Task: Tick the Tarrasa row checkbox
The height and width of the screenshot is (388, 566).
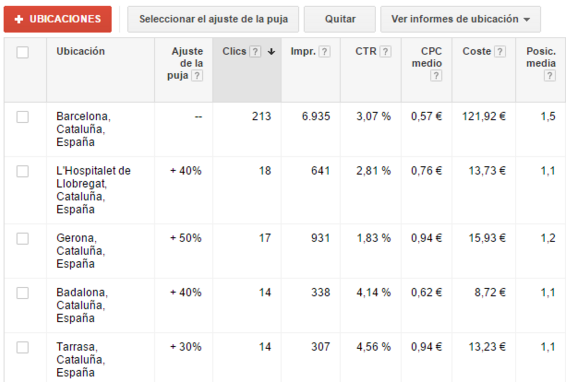Action: [23, 347]
